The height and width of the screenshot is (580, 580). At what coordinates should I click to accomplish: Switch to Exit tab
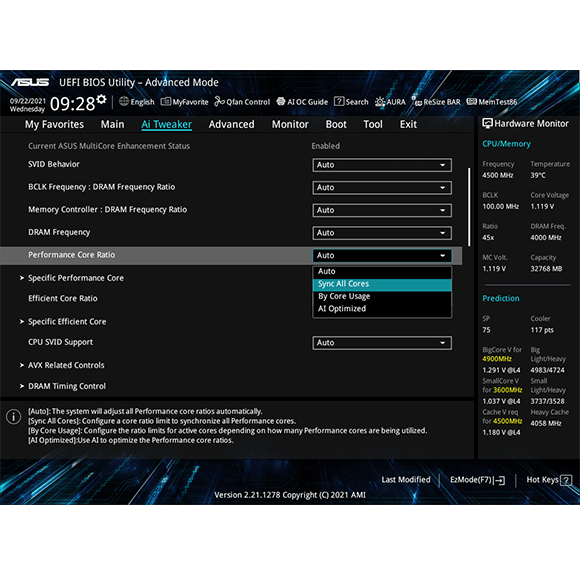408,124
